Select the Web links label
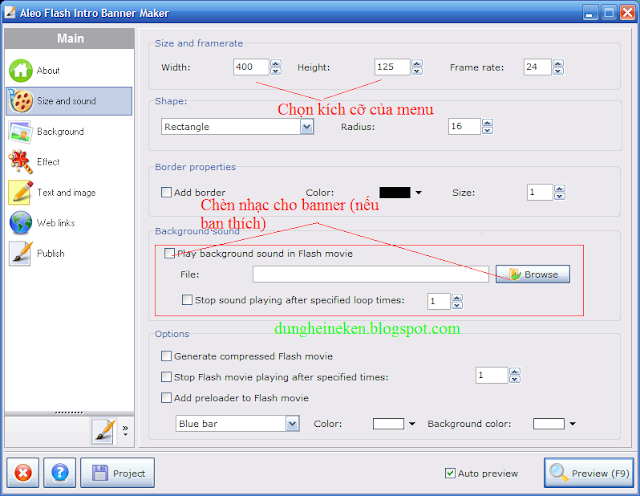The width and height of the screenshot is (640, 496). click(x=56, y=223)
